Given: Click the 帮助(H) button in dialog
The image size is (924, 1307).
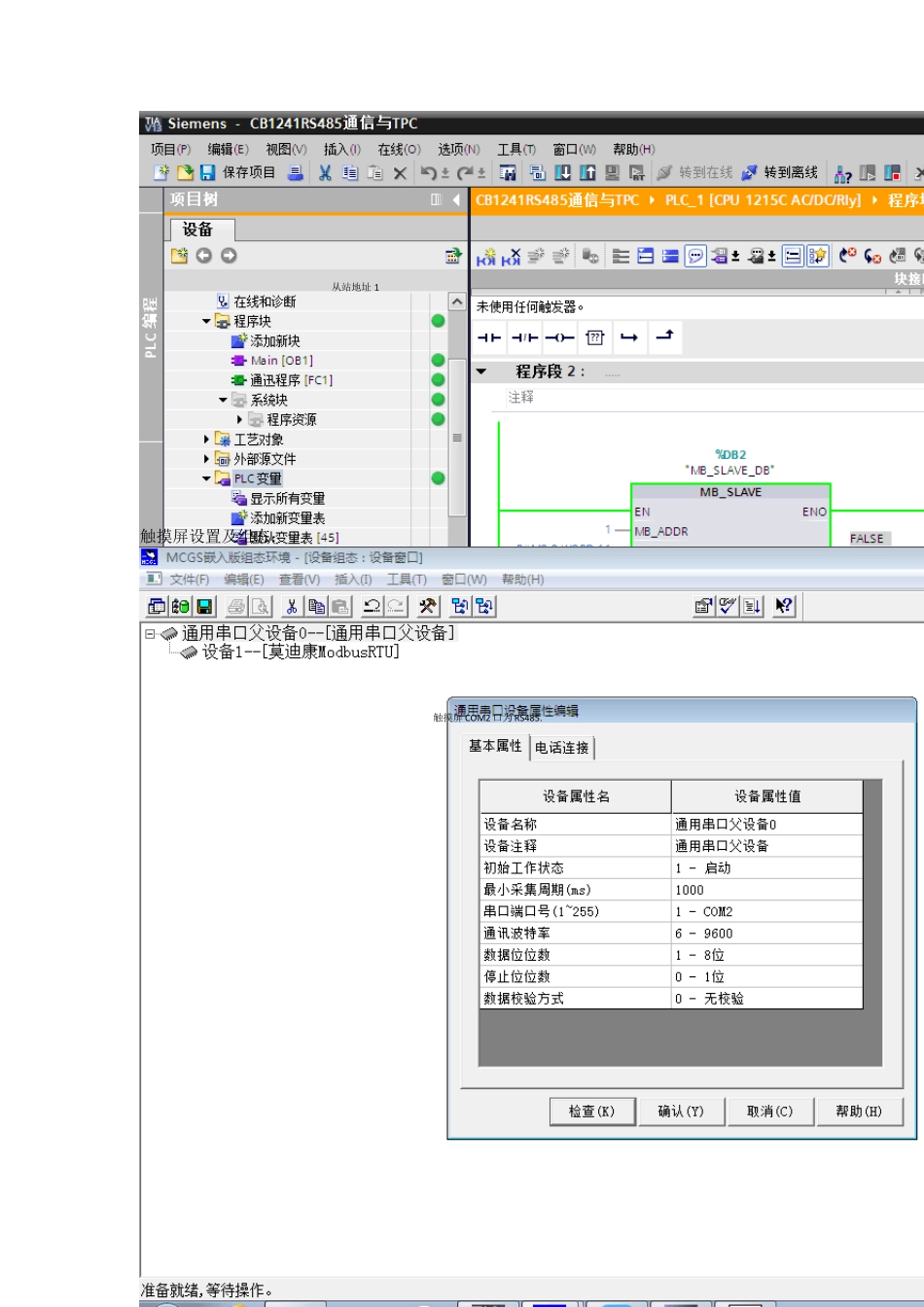Looking at the screenshot, I should 859,1112.
